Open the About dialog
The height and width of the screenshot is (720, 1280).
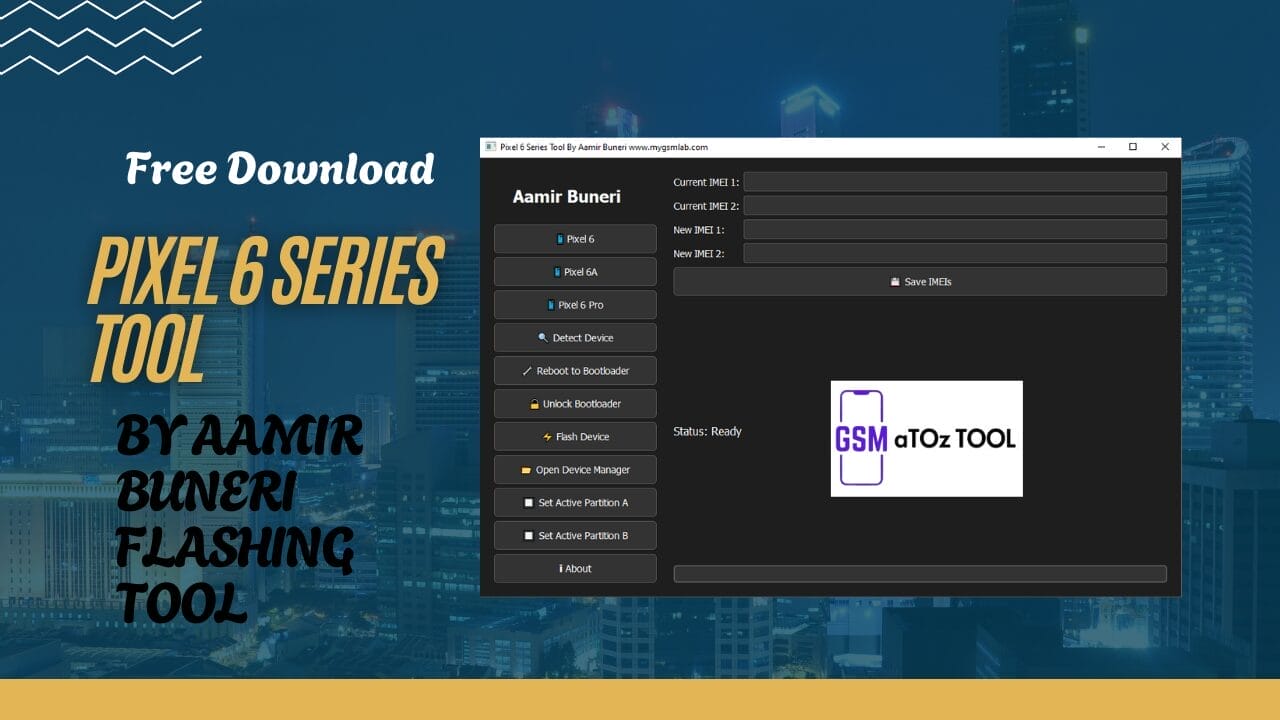575,568
